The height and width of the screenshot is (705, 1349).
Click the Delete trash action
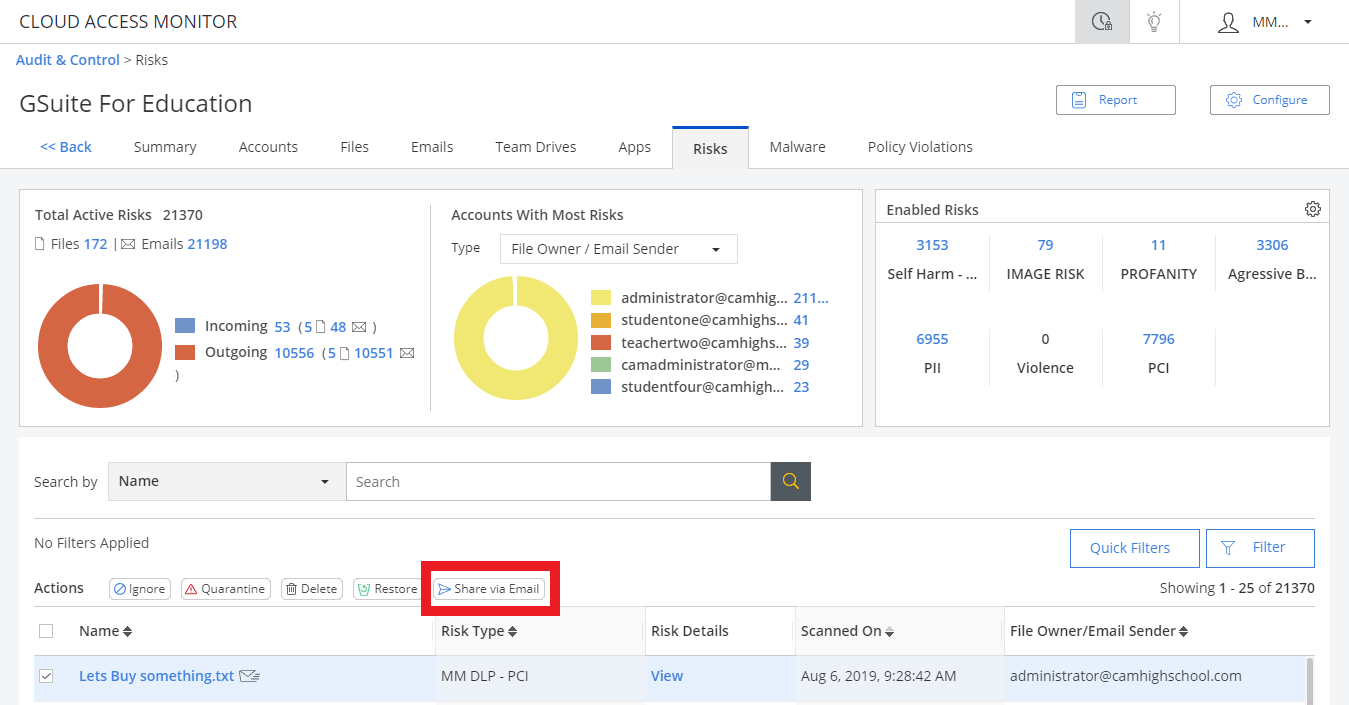(311, 589)
